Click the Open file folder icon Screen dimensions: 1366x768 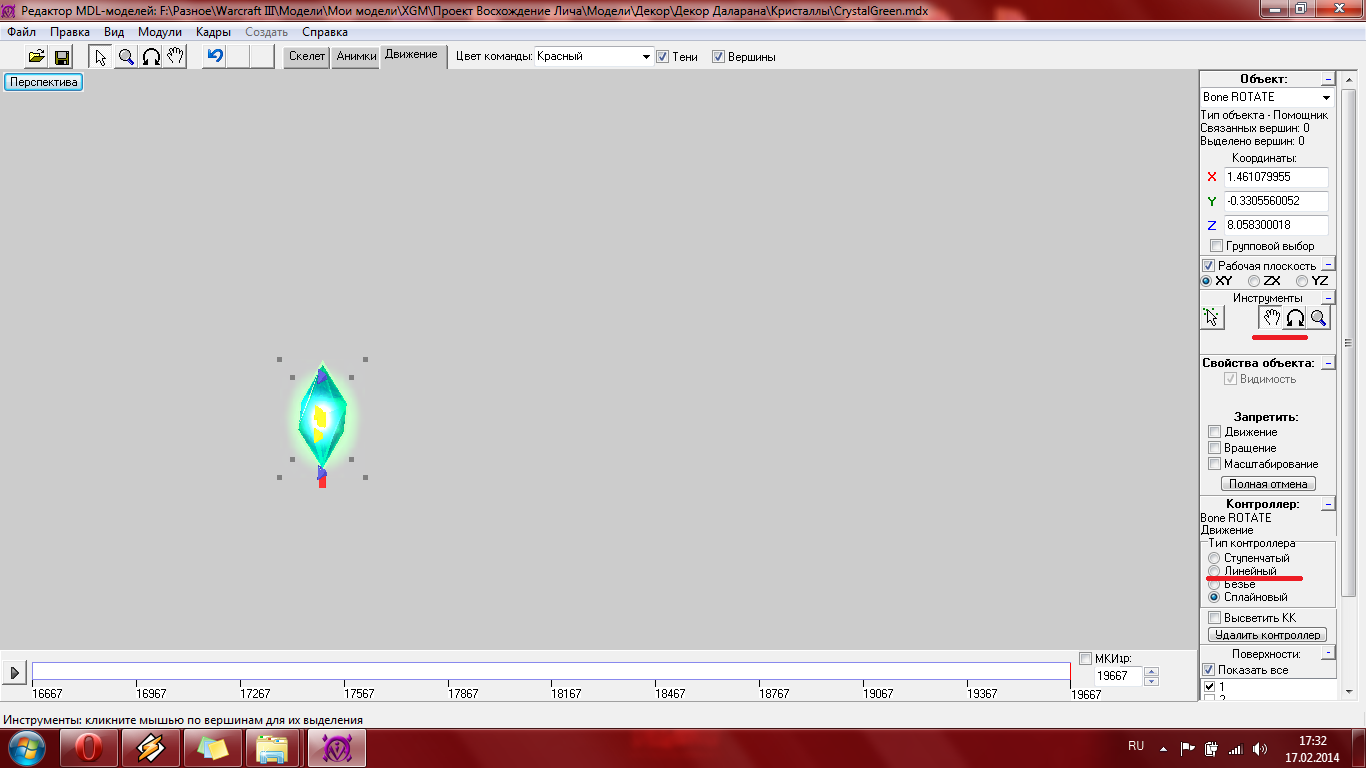pos(36,57)
